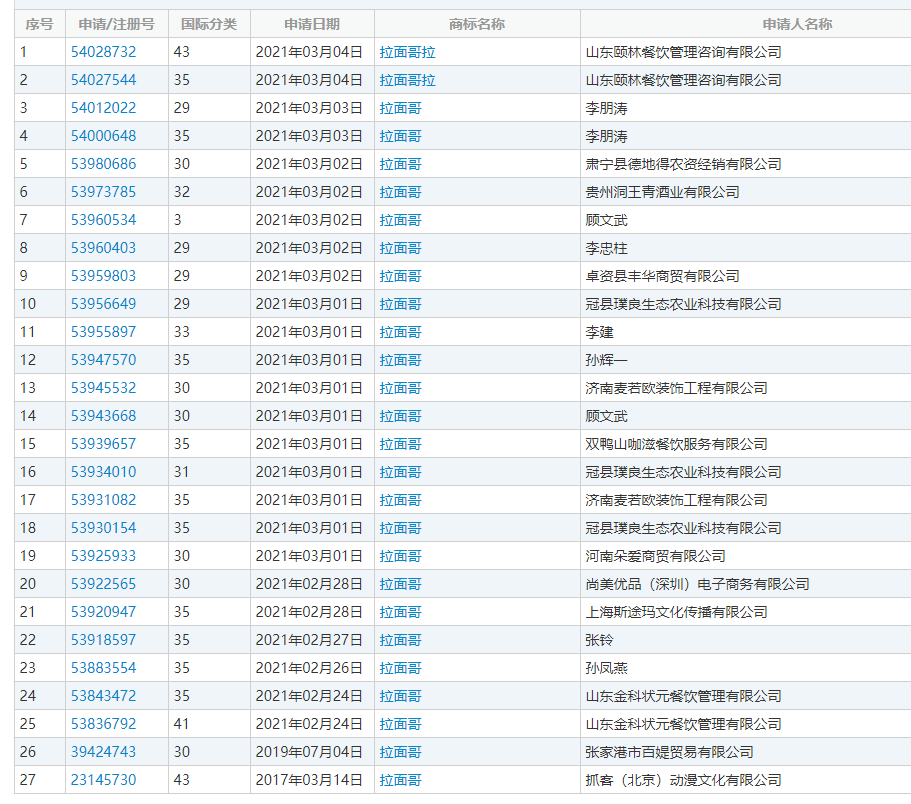Click the 申请/注册号 column header
The width and height of the screenshot is (911, 804).
tap(116, 24)
